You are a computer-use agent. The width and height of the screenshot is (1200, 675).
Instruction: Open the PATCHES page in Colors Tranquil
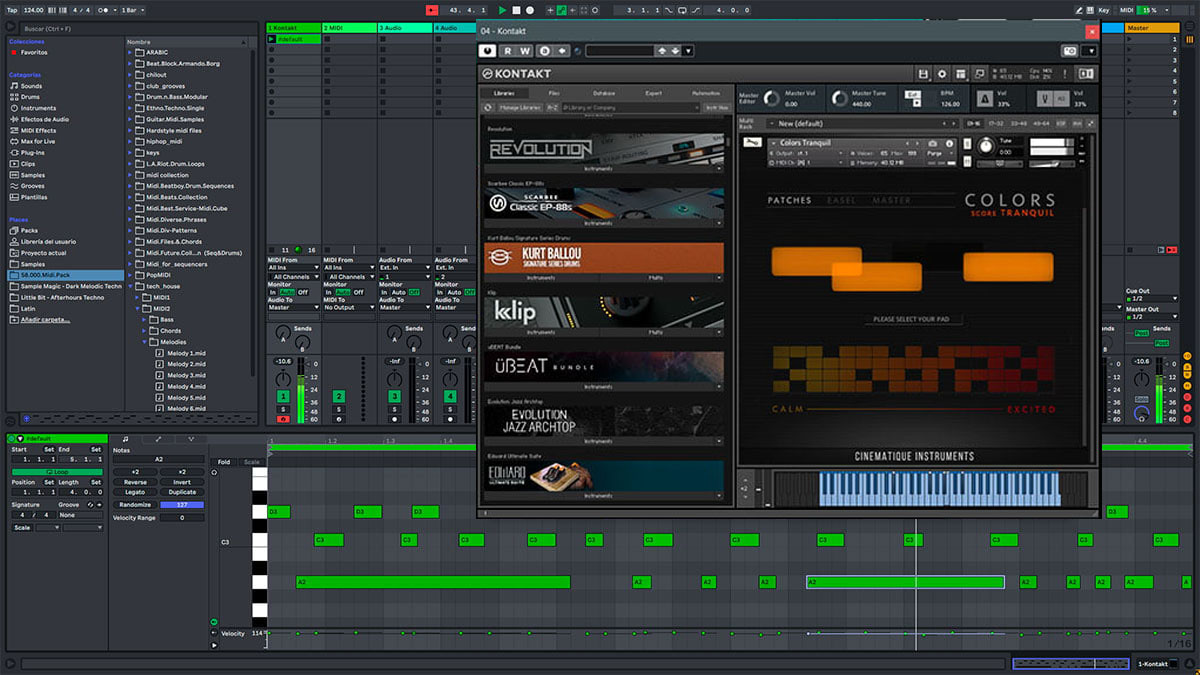point(789,201)
